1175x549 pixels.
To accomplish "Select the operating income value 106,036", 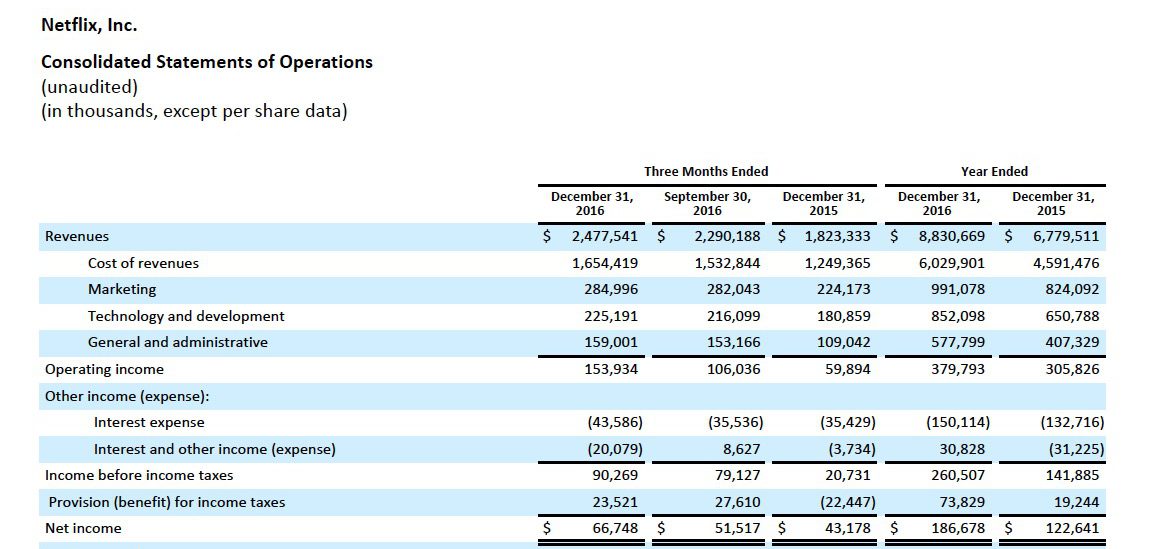I will (727, 369).
